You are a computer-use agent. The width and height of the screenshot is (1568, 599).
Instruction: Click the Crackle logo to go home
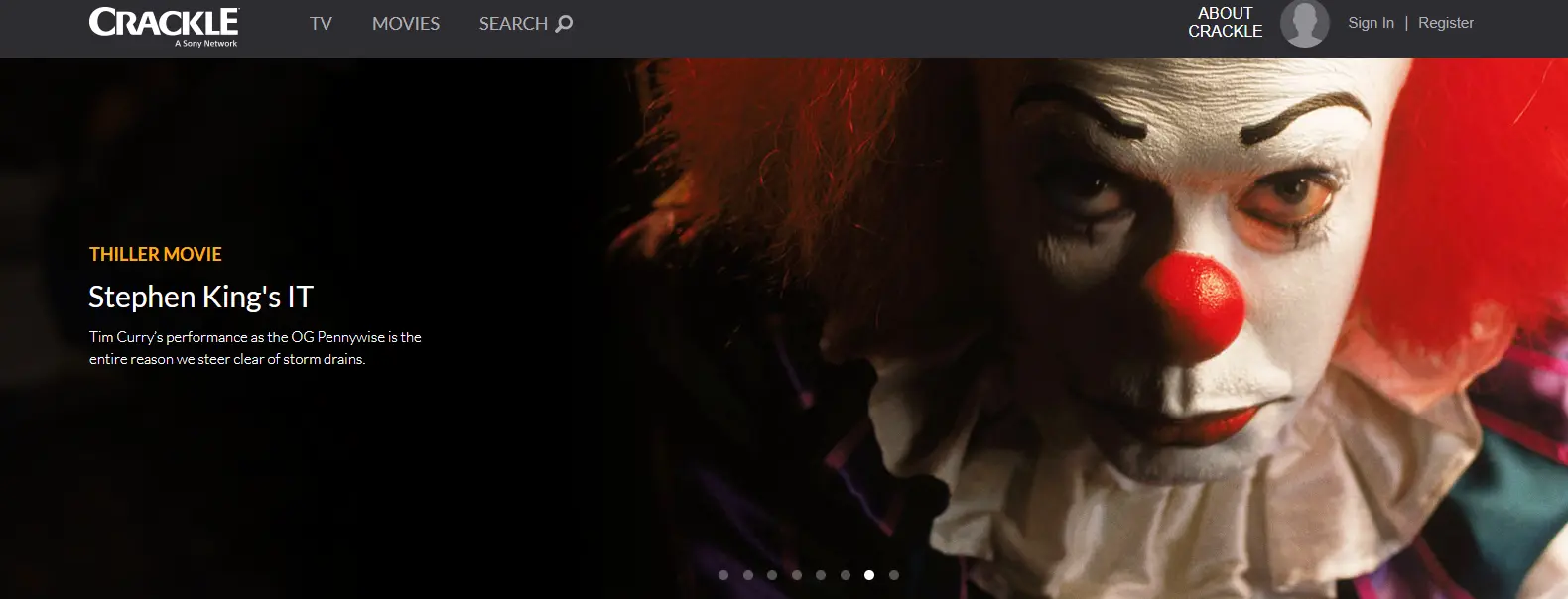pyautogui.click(x=164, y=26)
